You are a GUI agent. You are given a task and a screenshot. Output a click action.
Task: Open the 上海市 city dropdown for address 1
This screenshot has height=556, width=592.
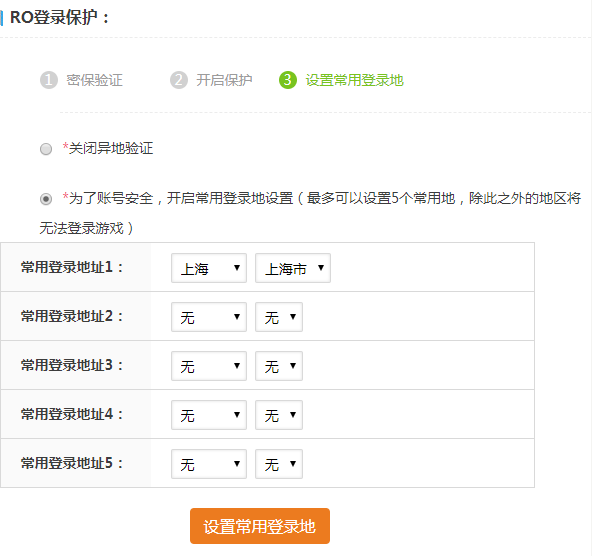(293, 268)
